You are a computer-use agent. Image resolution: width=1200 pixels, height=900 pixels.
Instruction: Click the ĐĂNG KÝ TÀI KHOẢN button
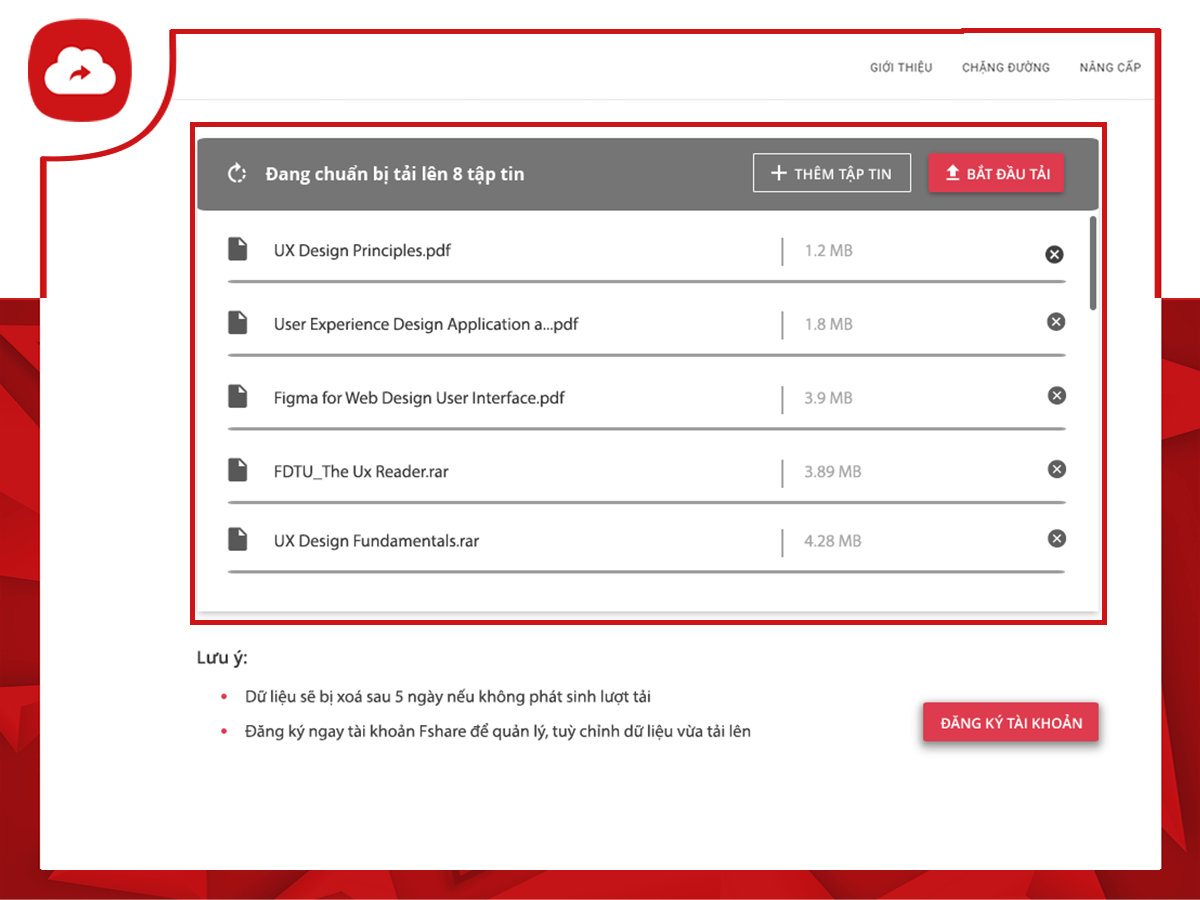(x=1010, y=723)
